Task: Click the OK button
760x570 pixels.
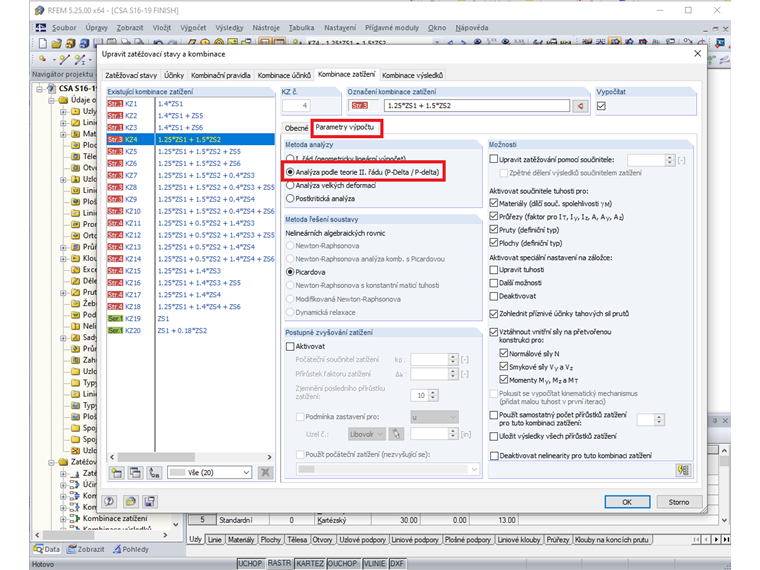Action: point(627,502)
